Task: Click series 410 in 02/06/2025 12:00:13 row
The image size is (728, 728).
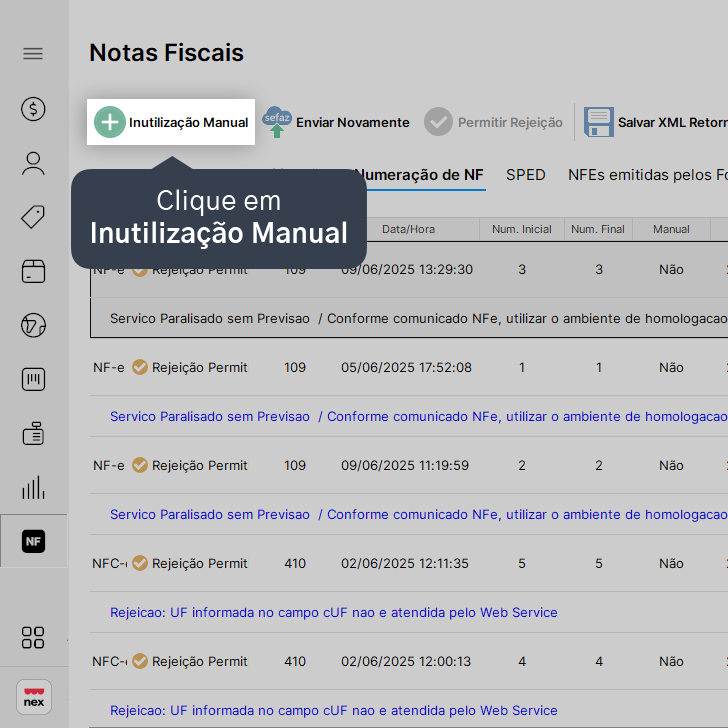Action: pos(295,661)
